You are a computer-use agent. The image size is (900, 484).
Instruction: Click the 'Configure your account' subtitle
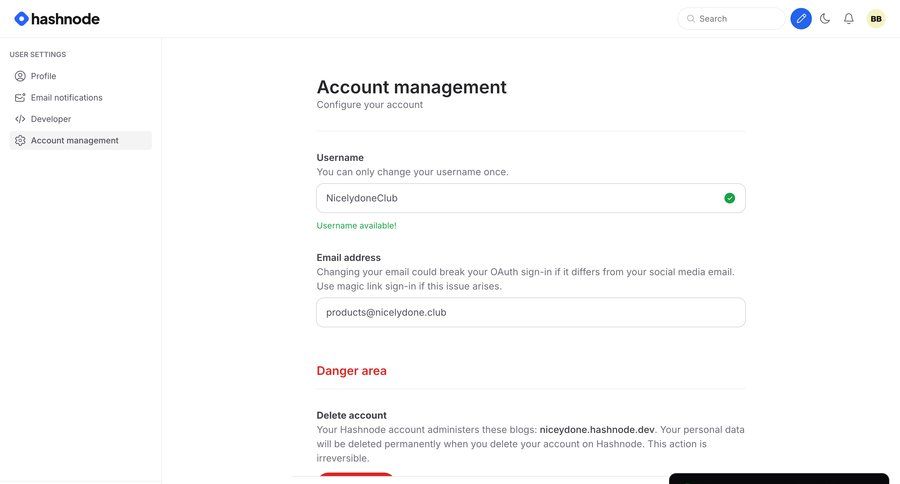coord(370,104)
